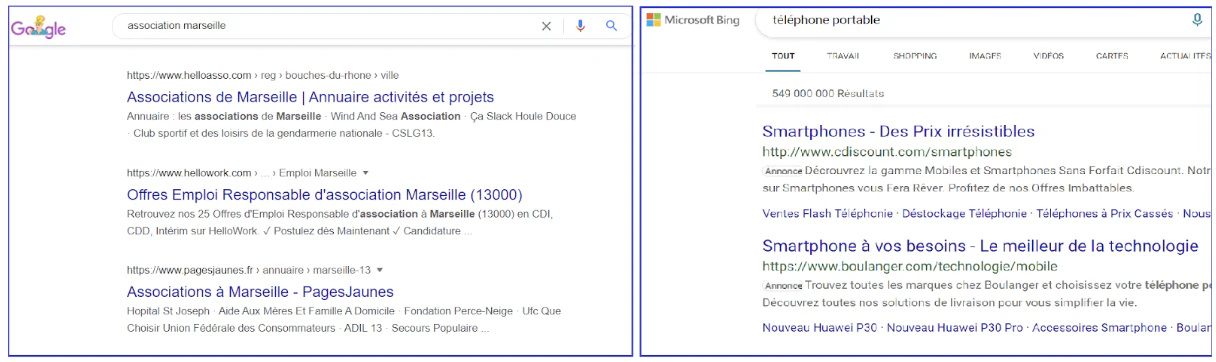Viewport: 1216px width, 362px height.
Task: Expand the pagesjaunes.fr result dropdown arrow
Action: (381, 270)
